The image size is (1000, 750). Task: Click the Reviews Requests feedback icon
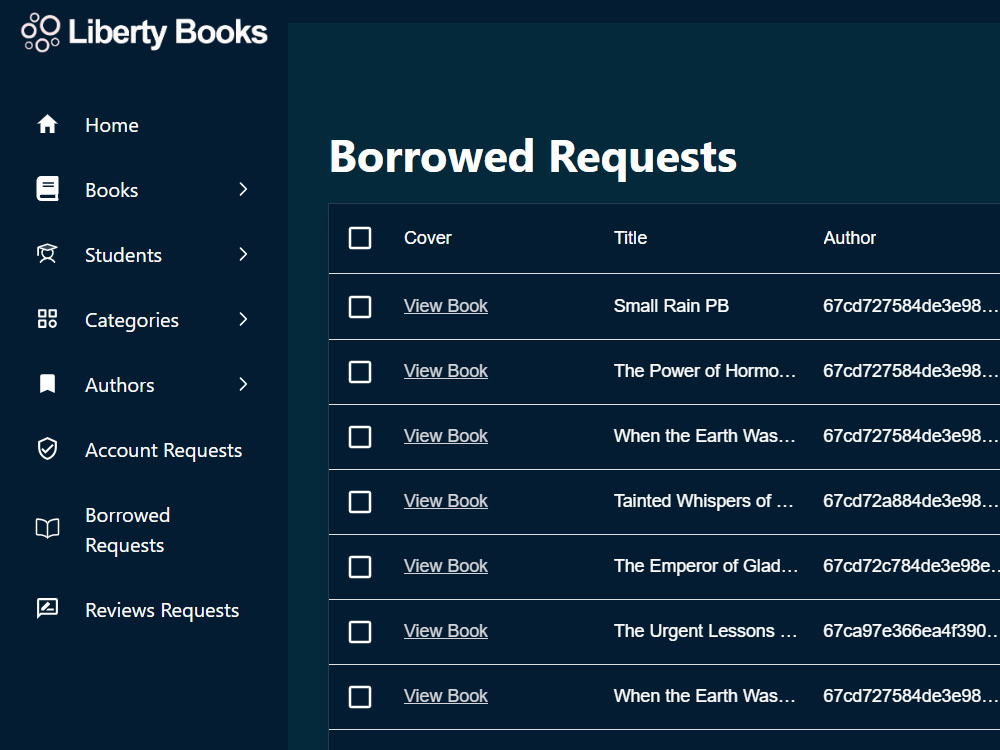[x=47, y=609]
